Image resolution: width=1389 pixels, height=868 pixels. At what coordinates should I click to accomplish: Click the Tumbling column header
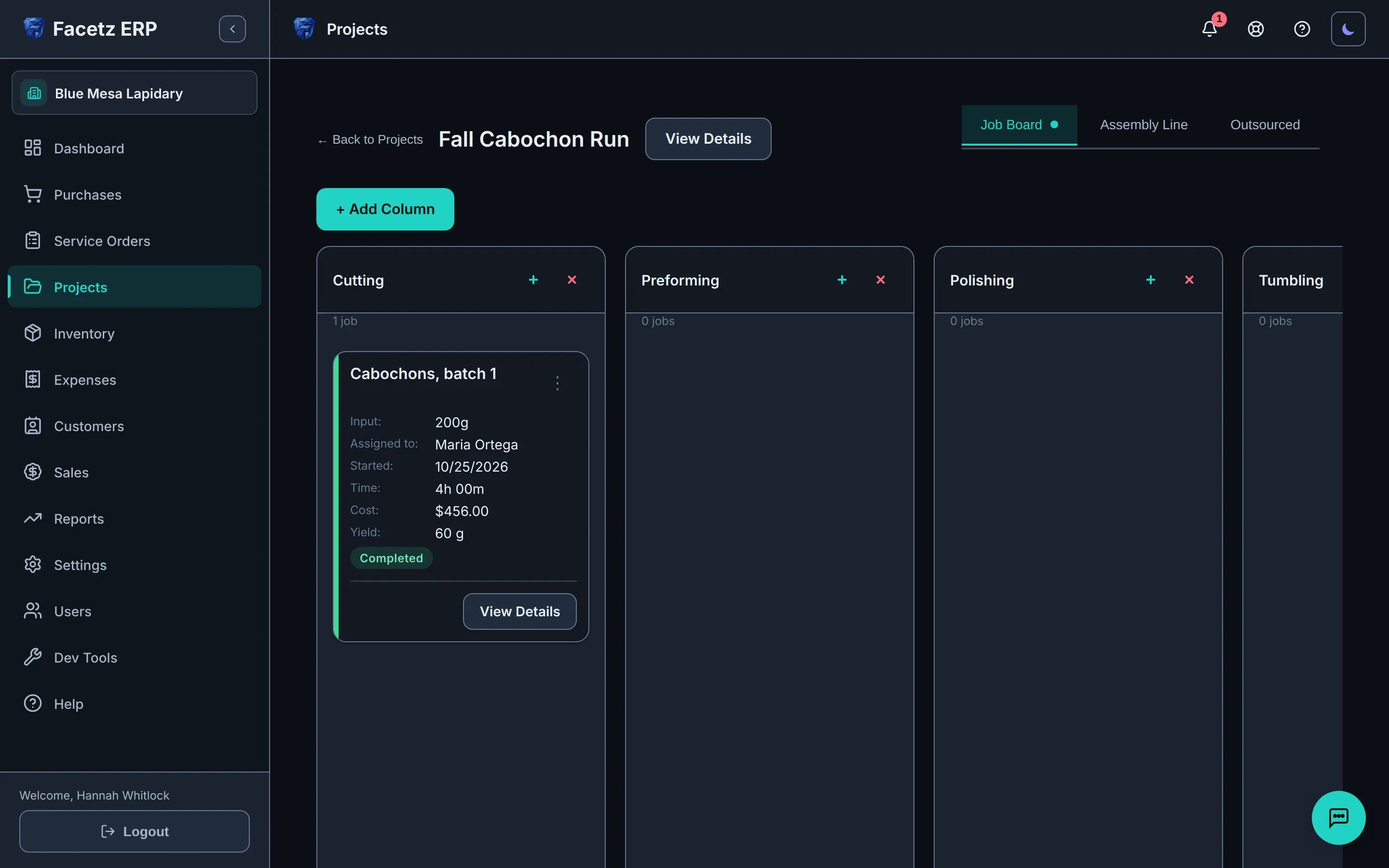pos(1292,280)
